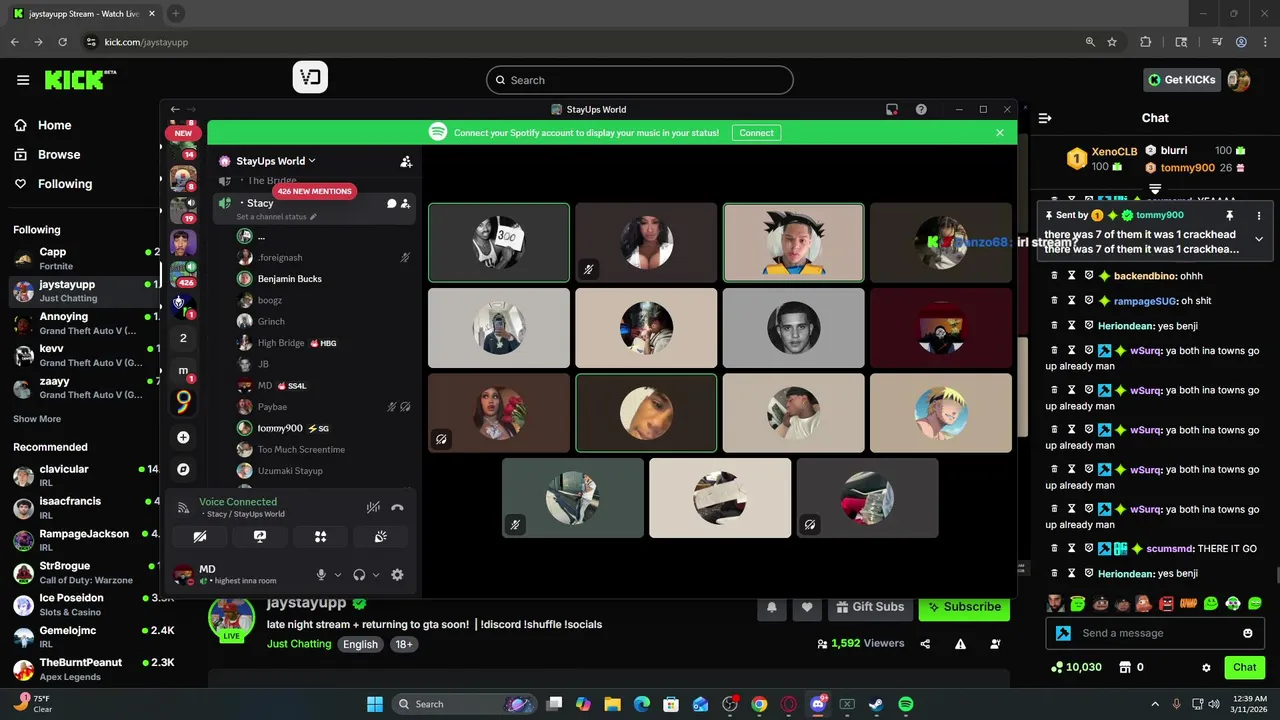This screenshot has width=1280, height=720.
Task: Open the chat emote picker
Action: (x=1247, y=633)
